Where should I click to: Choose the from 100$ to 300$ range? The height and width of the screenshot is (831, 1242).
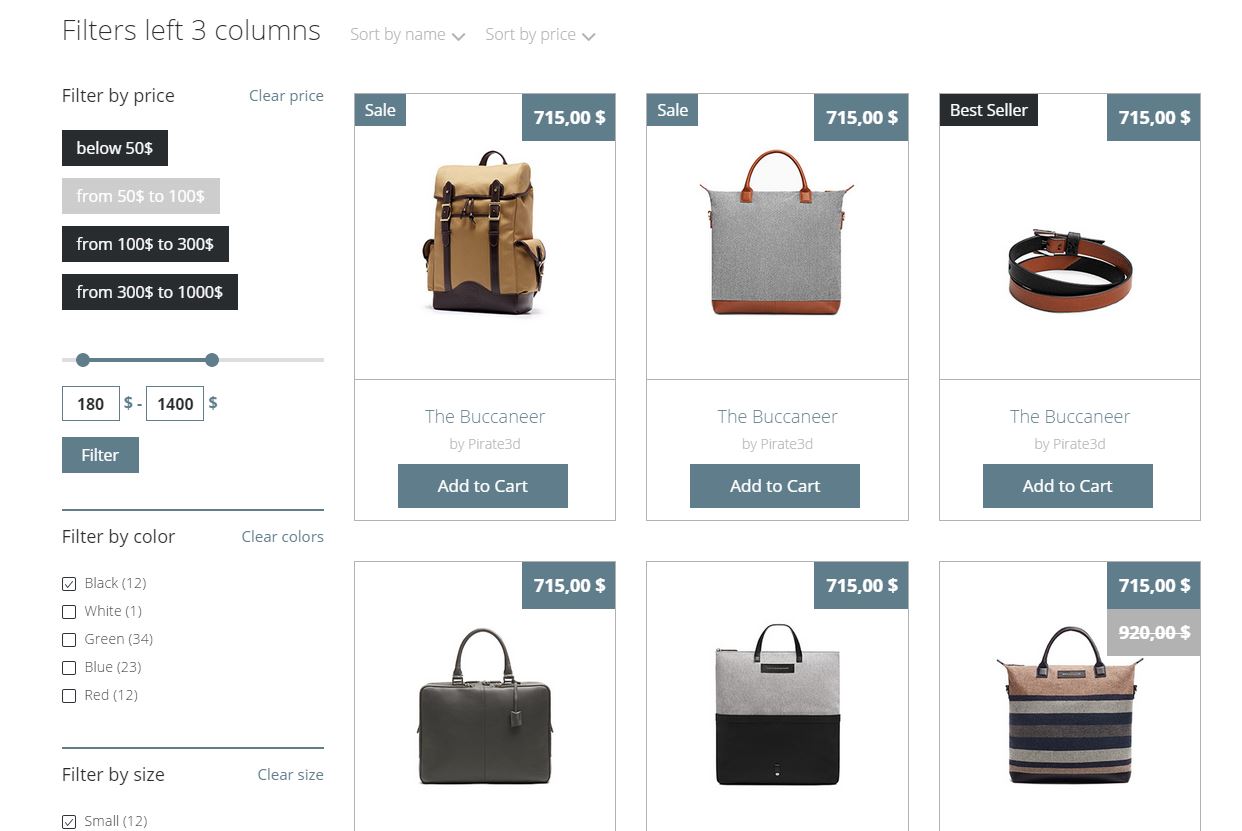click(x=145, y=244)
